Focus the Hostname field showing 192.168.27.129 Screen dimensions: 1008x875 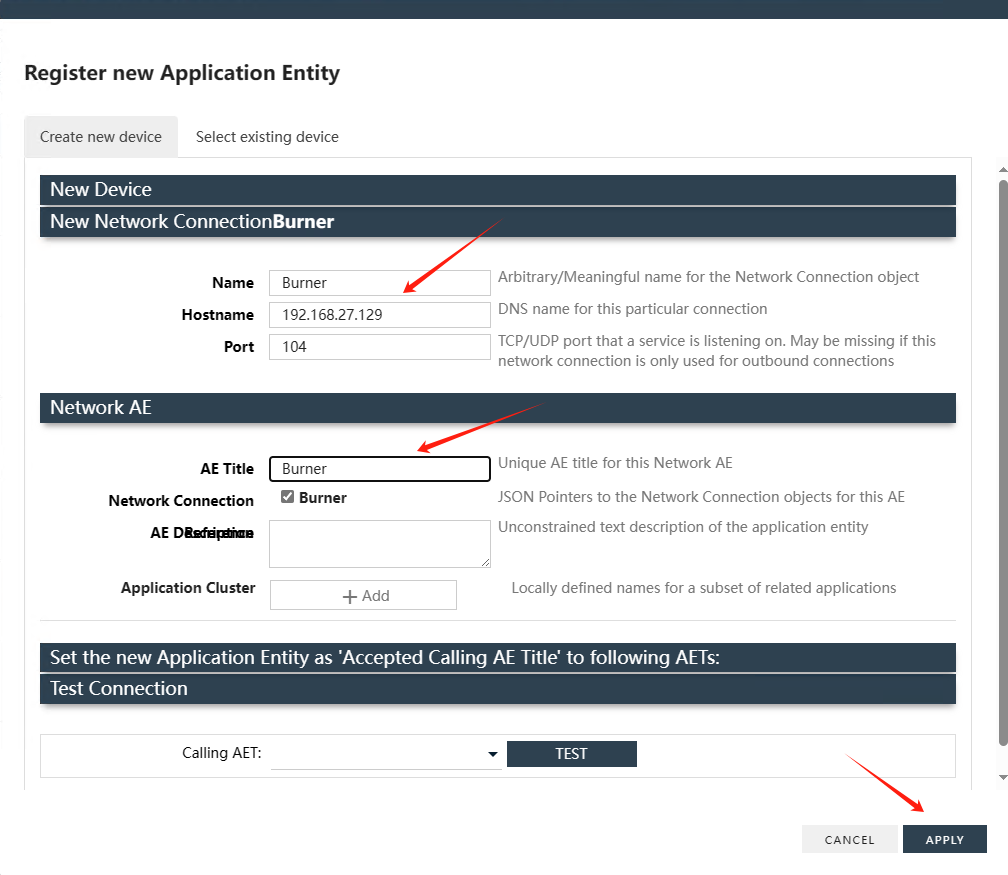pos(379,315)
